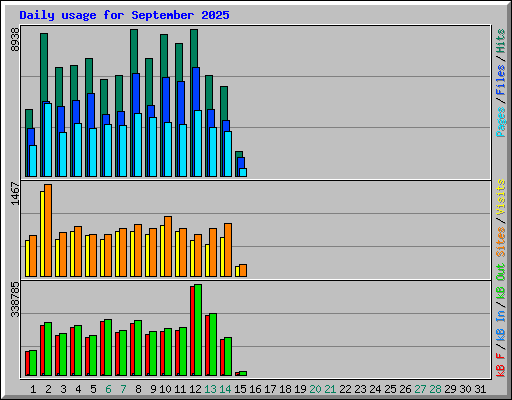
Task: Click the kB In legend label
Action: (501, 325)
